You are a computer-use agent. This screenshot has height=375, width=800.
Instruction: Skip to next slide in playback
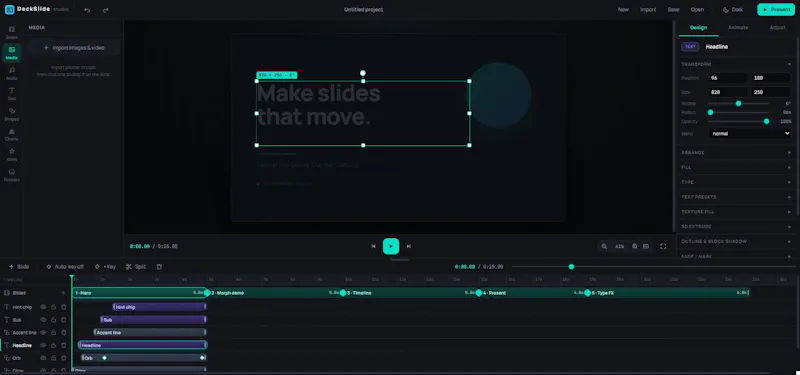coord(409,246)
